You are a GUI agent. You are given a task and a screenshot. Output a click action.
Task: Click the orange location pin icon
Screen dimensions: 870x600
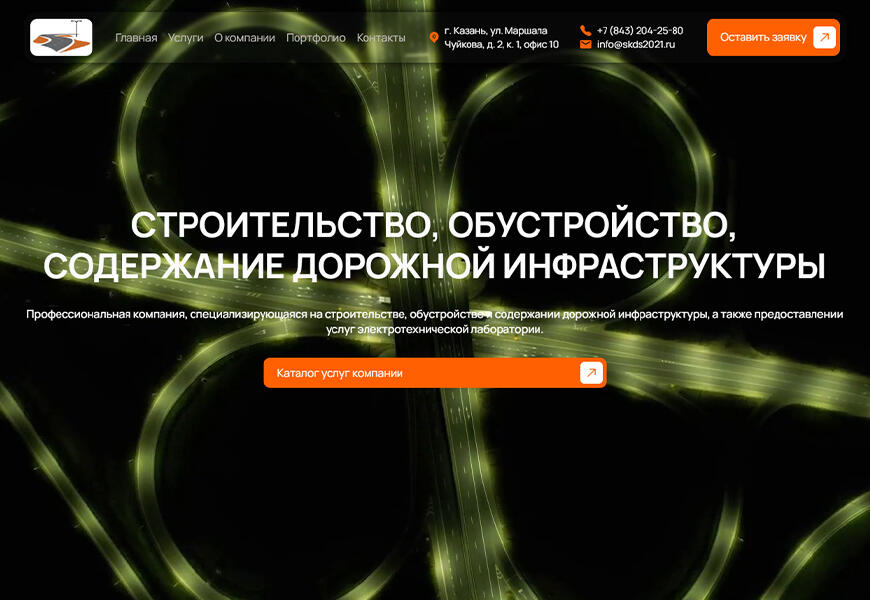434,38
